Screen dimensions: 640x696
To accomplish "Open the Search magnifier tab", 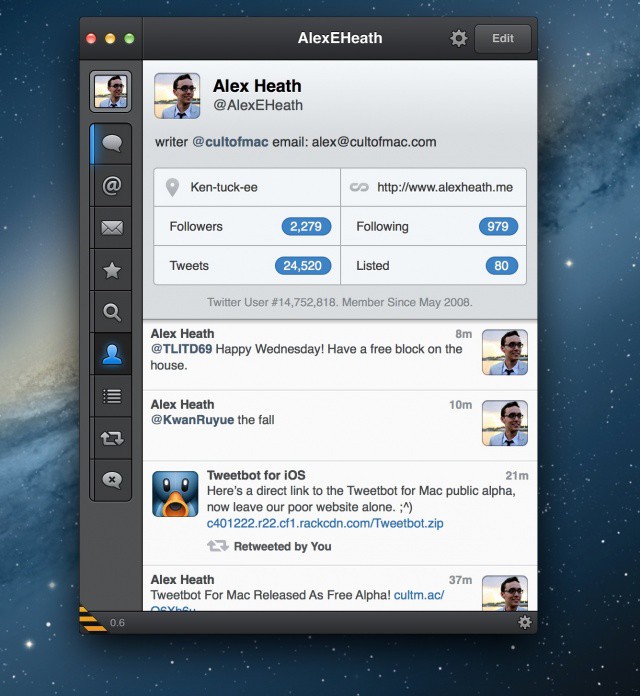I will coord(111,312).
